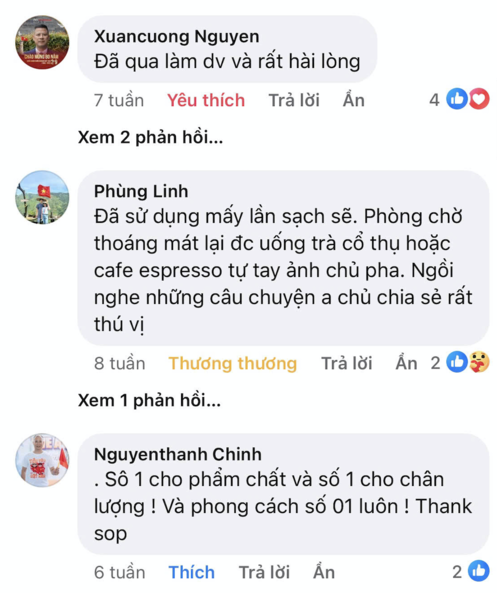The image size is (497, 593).
Task: Reply to Phùng Linh's comment via Trả lời
Action: (347, 363)
